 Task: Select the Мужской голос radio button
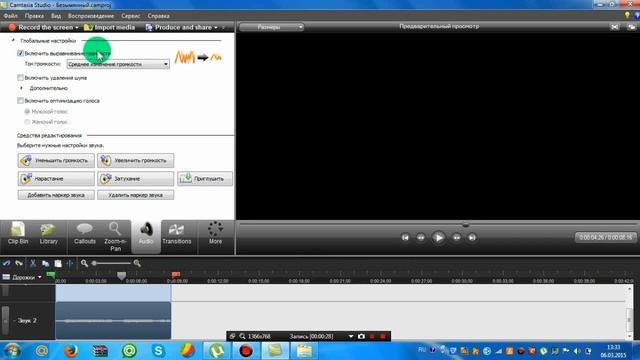pos(27,111)
